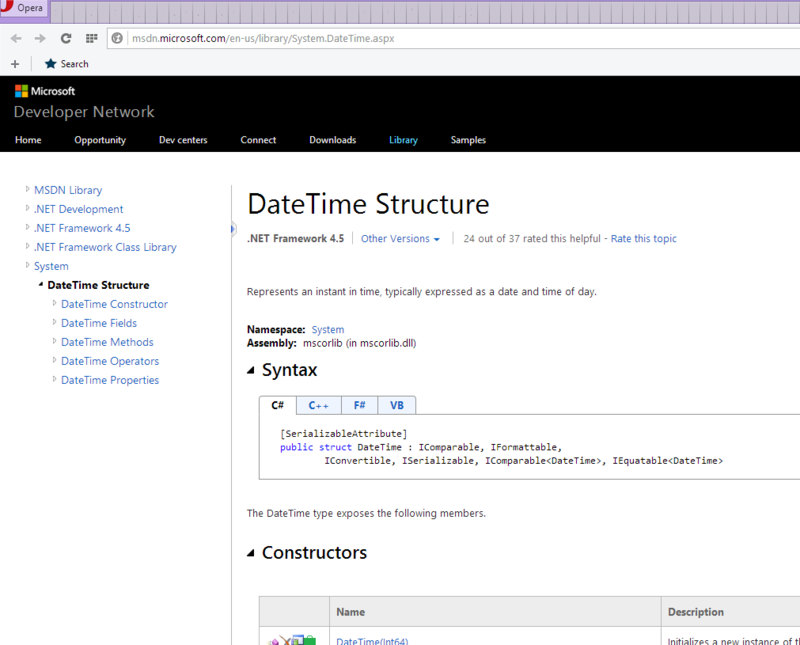
Task: Open DateTime(Int64) constructor link
Action: [x=372, y=641]
